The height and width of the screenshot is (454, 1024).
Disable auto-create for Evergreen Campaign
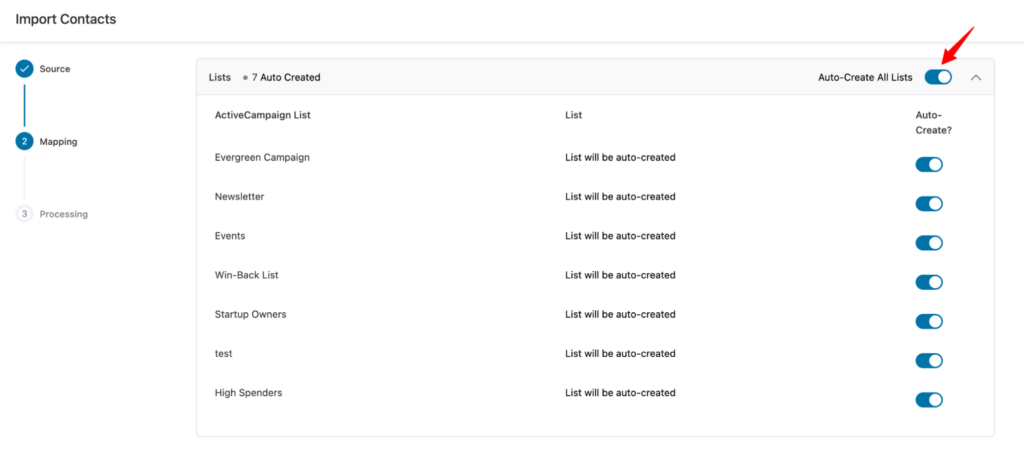[x=929, y=165]
